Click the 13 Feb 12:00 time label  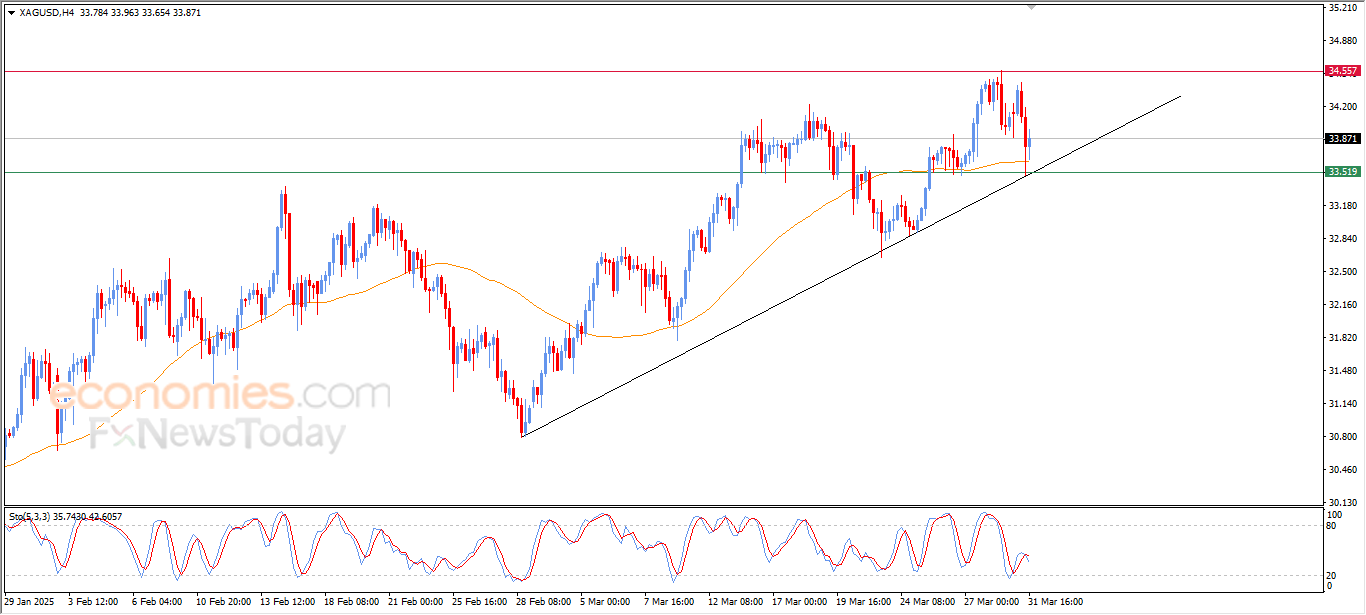(288, 602)
